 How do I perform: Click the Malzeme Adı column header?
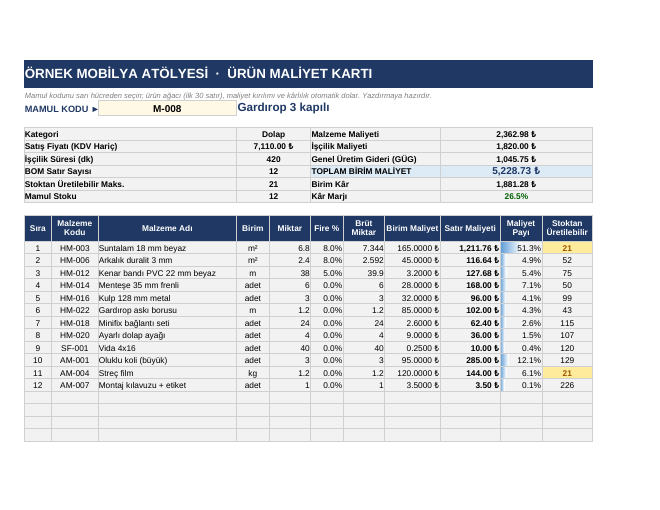[x=167, y=228]
